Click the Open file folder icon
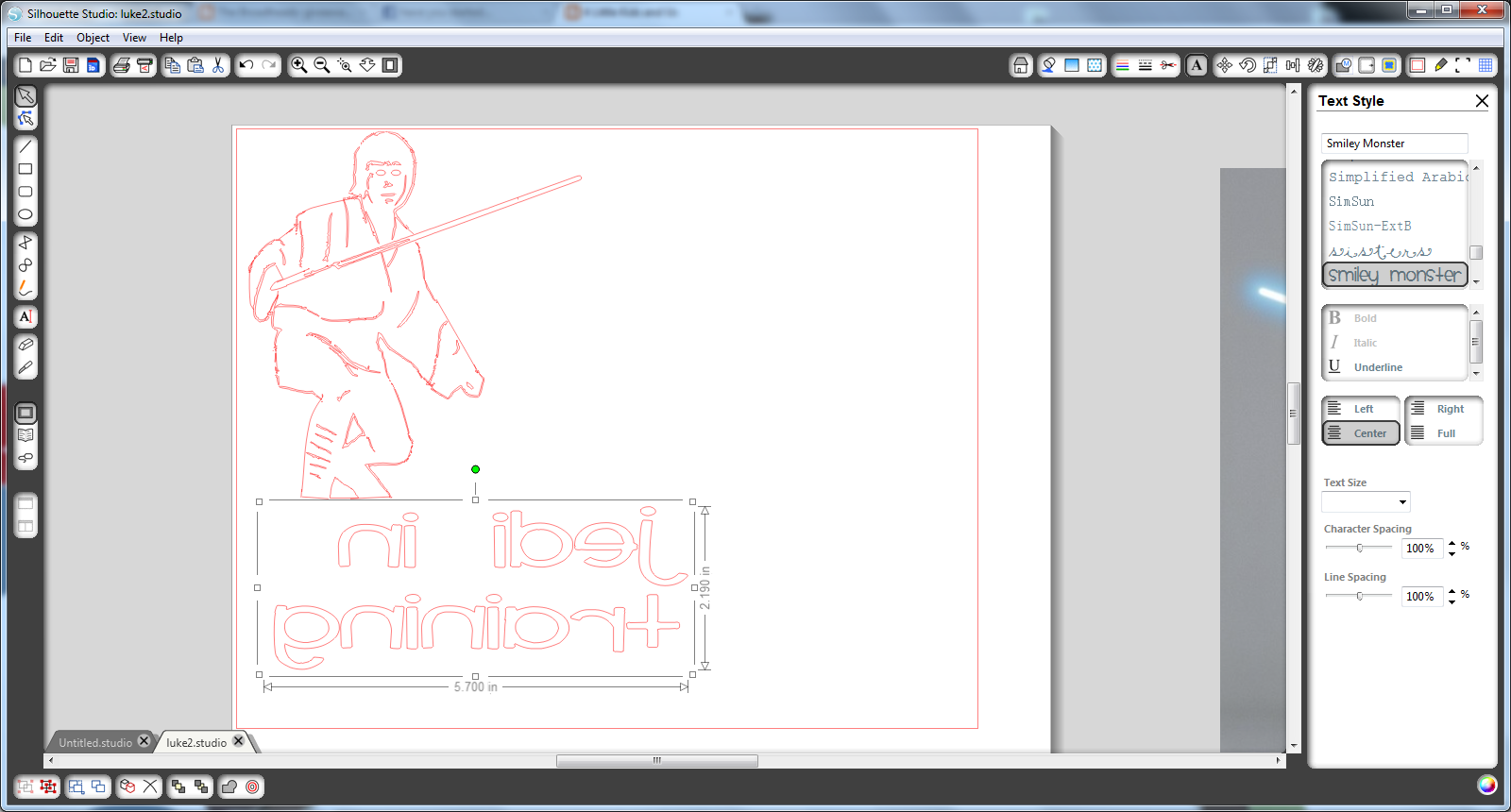The image size is (1511, 812). coord(48,65)
